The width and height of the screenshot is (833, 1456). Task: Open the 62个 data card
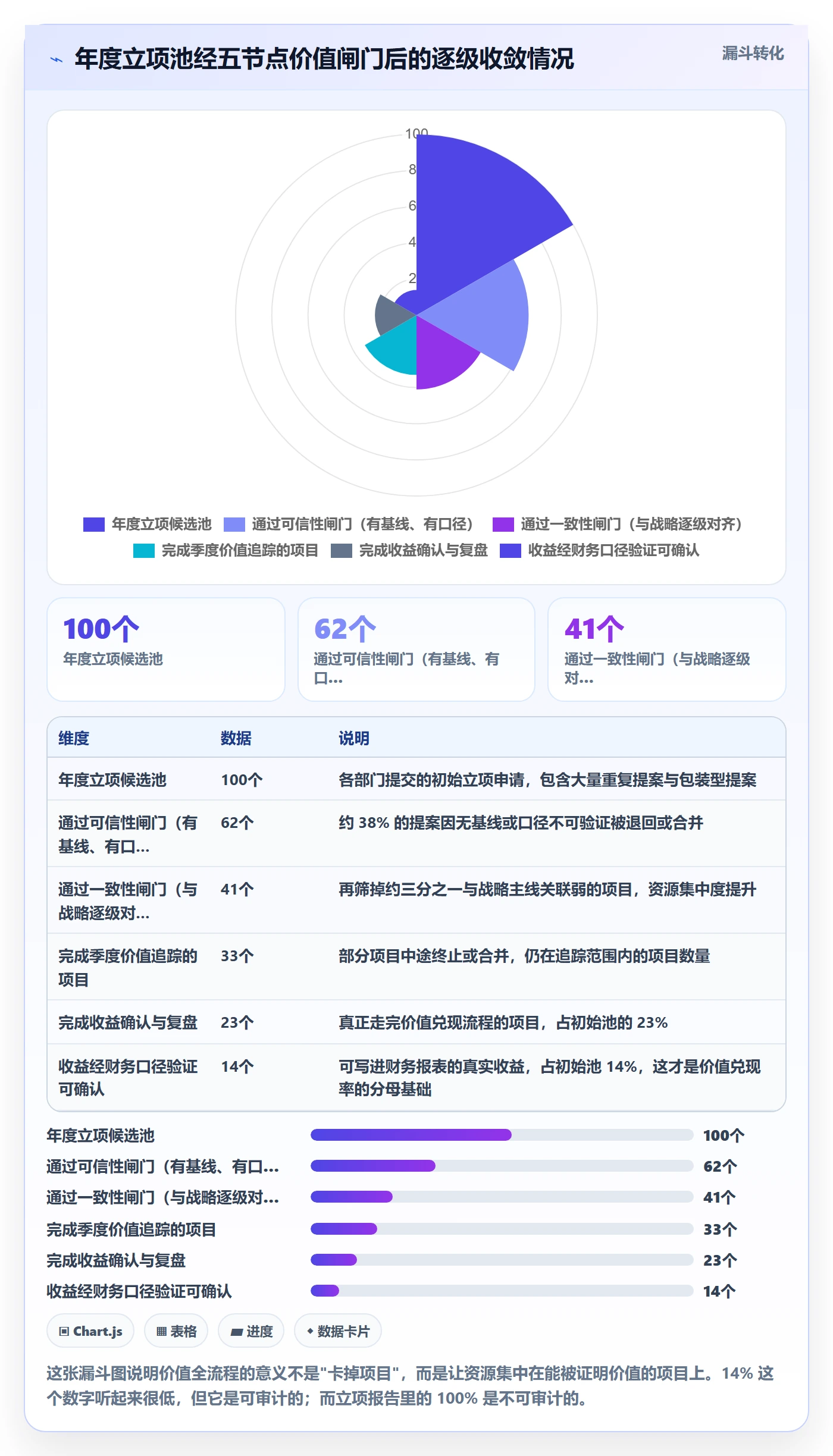coord(416,649)
